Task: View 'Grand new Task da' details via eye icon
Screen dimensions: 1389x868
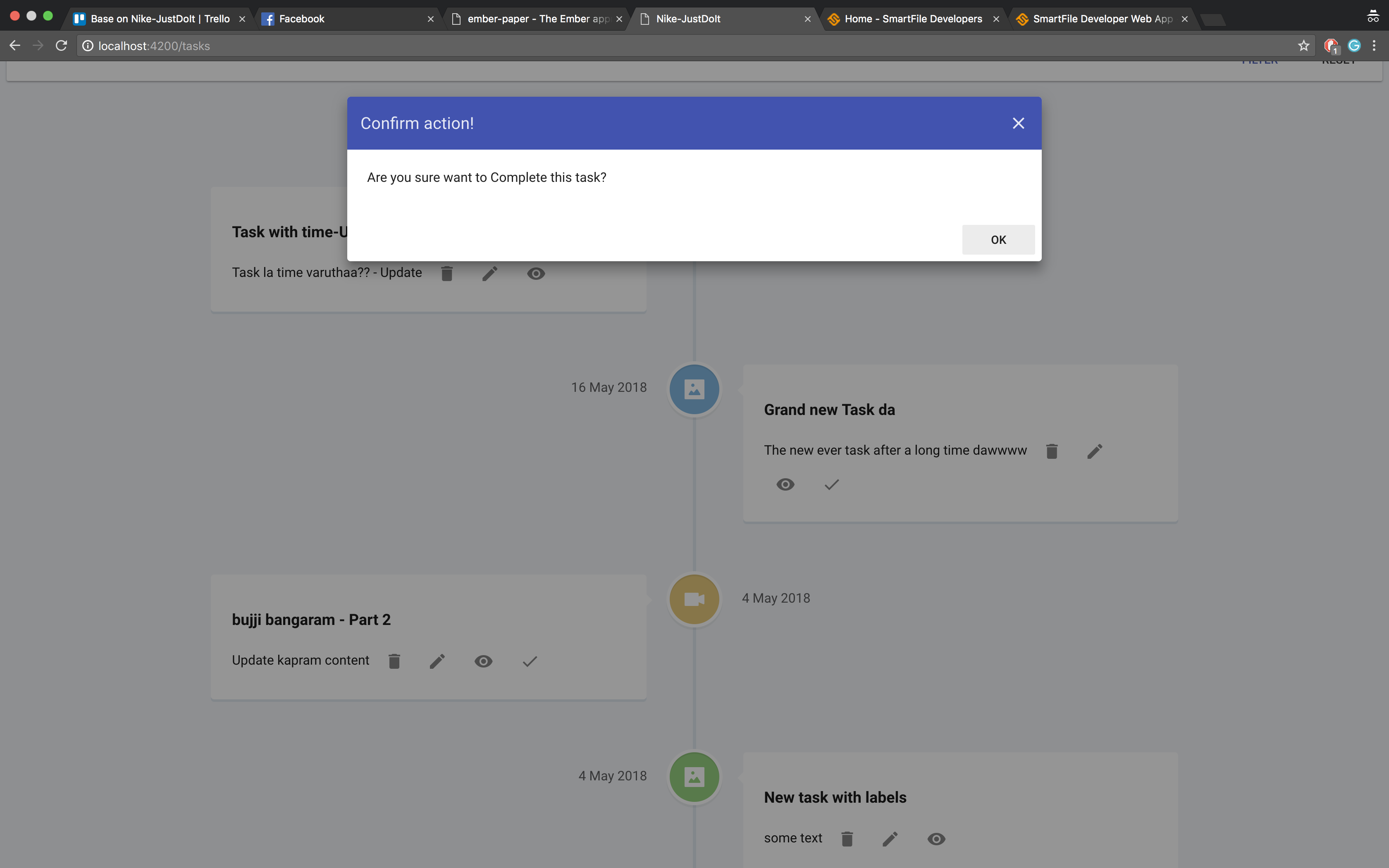Action: [785, 484]
